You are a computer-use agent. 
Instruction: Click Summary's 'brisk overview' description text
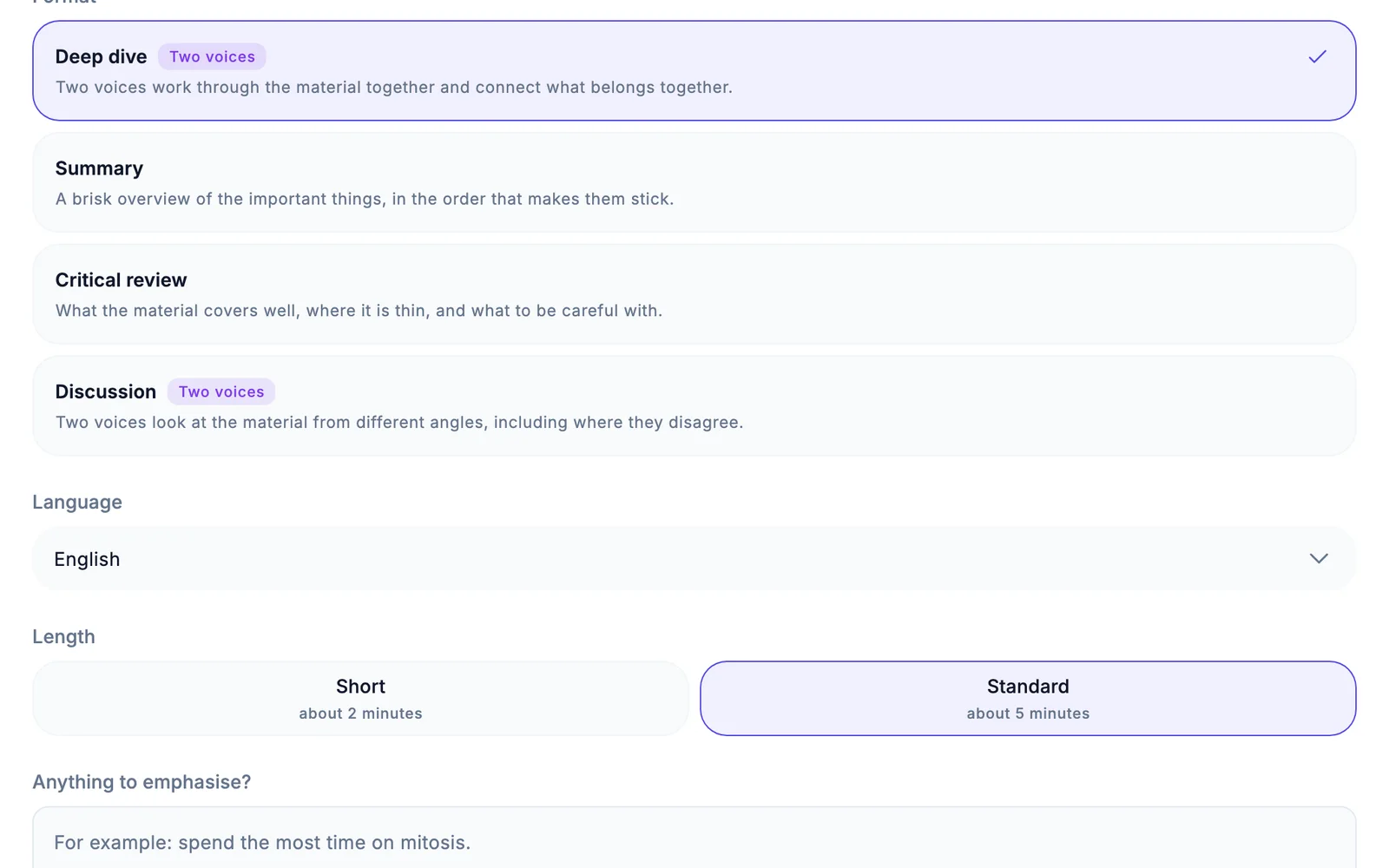click(365, 200)
